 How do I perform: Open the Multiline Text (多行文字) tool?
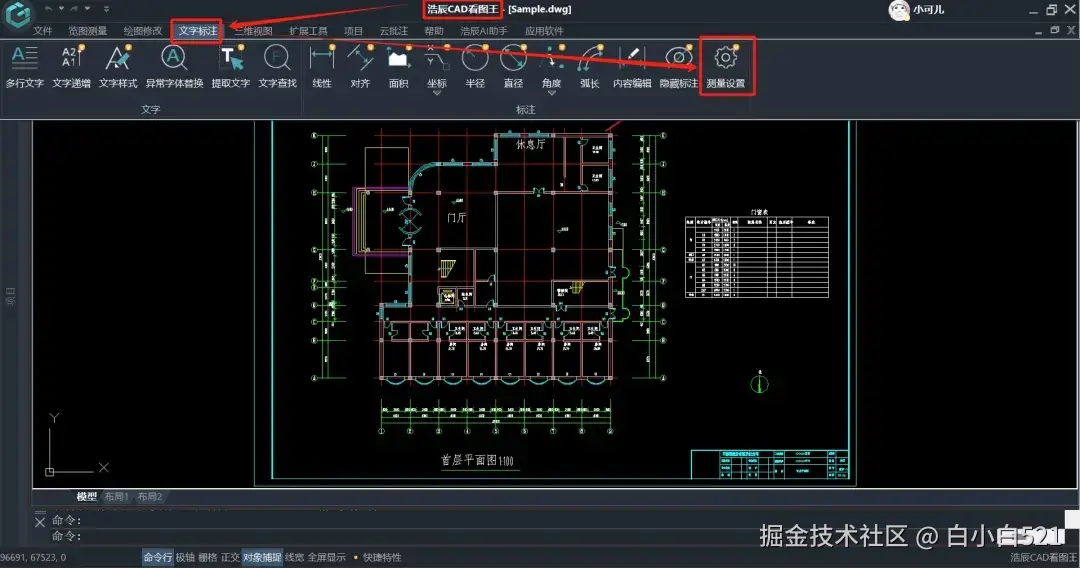click(x=25, y=66)
